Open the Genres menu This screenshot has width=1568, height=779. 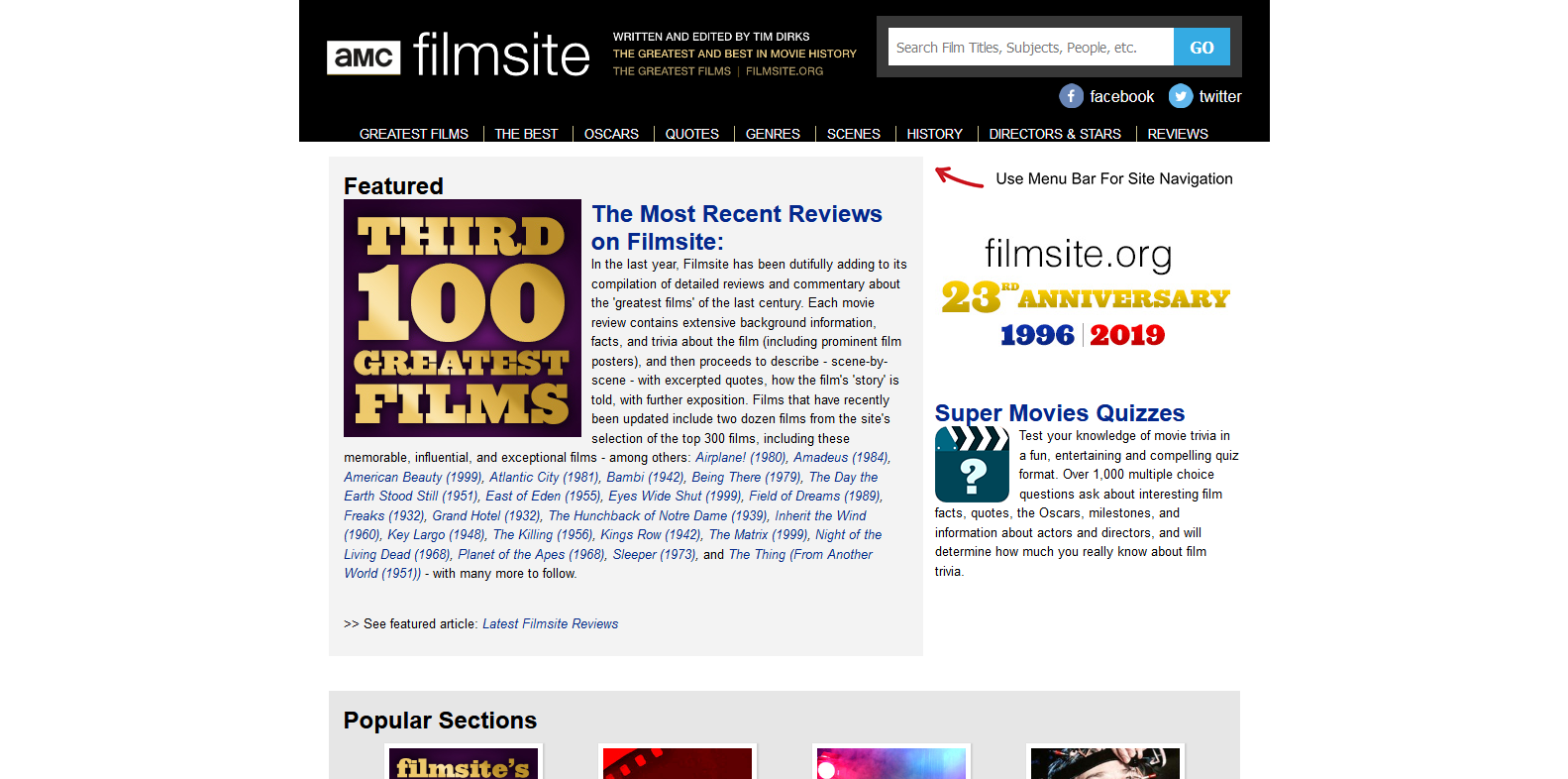pos(773,134)
